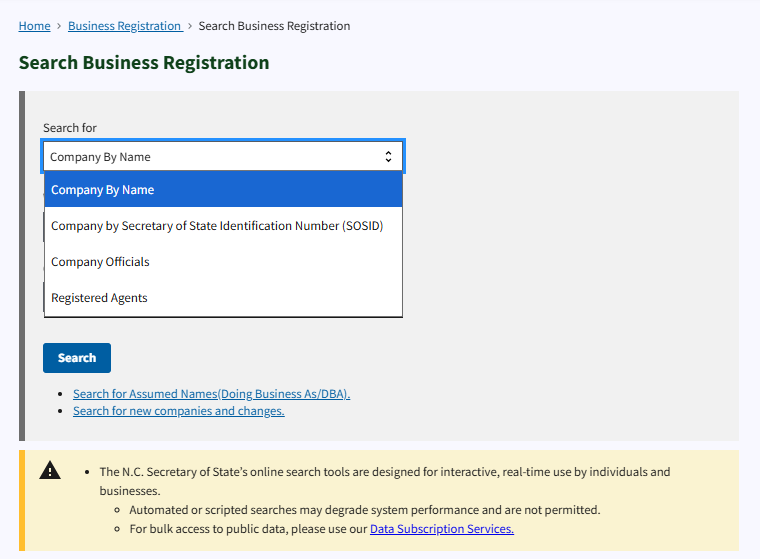Visit the Data Subscription Services link

point(441,529)
